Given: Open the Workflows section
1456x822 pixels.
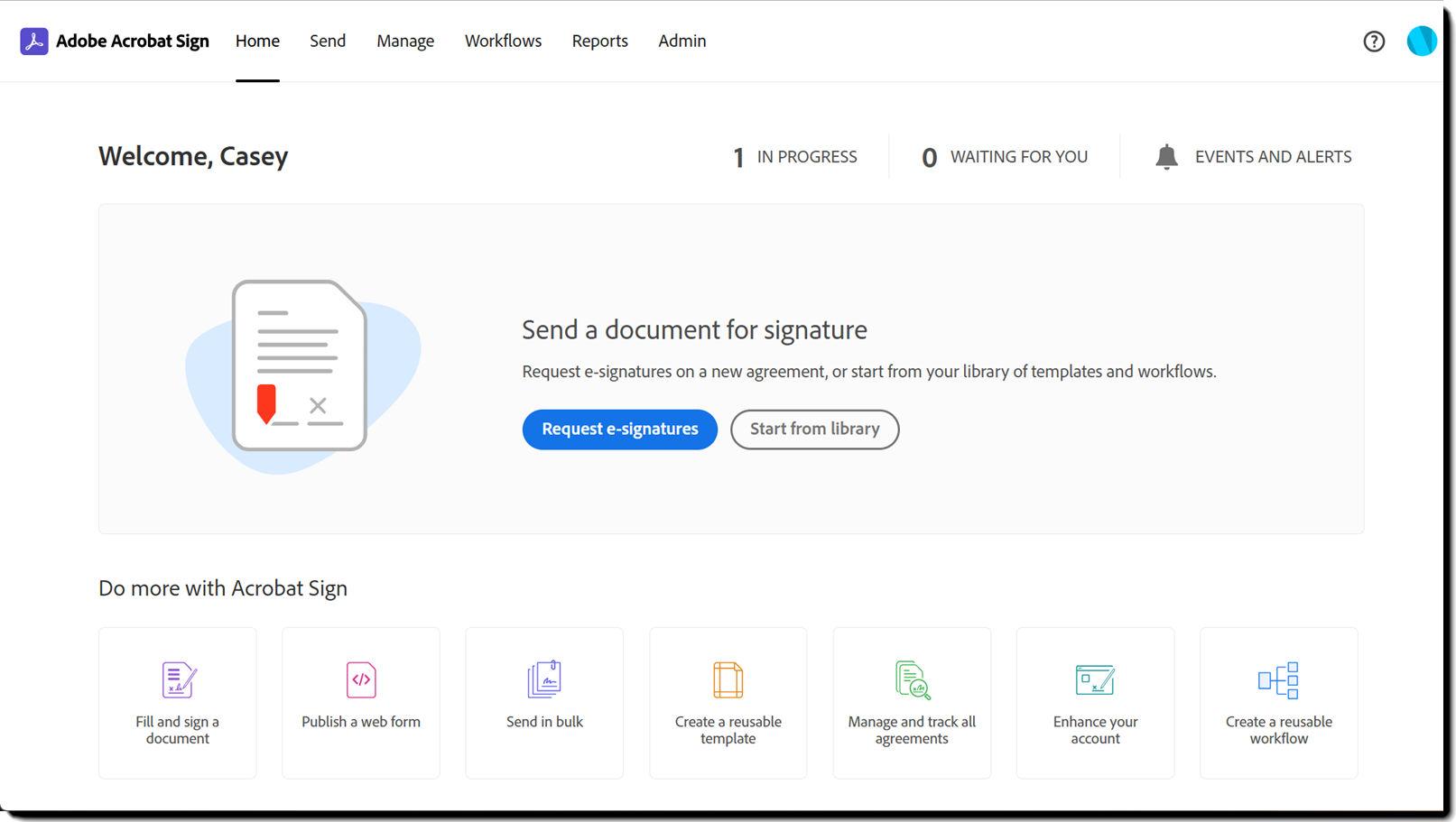Looking at the screenshot, I should pos(503,41).
